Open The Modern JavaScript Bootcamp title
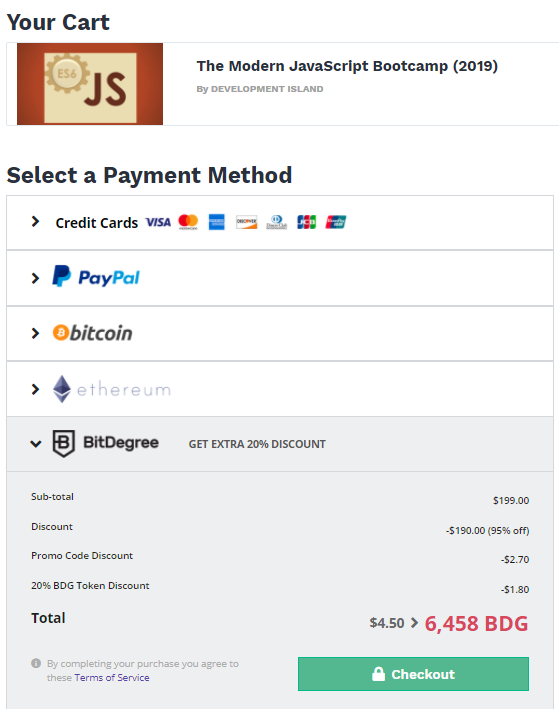This screenshot has width=559, height=715. [x=347, y=66]
